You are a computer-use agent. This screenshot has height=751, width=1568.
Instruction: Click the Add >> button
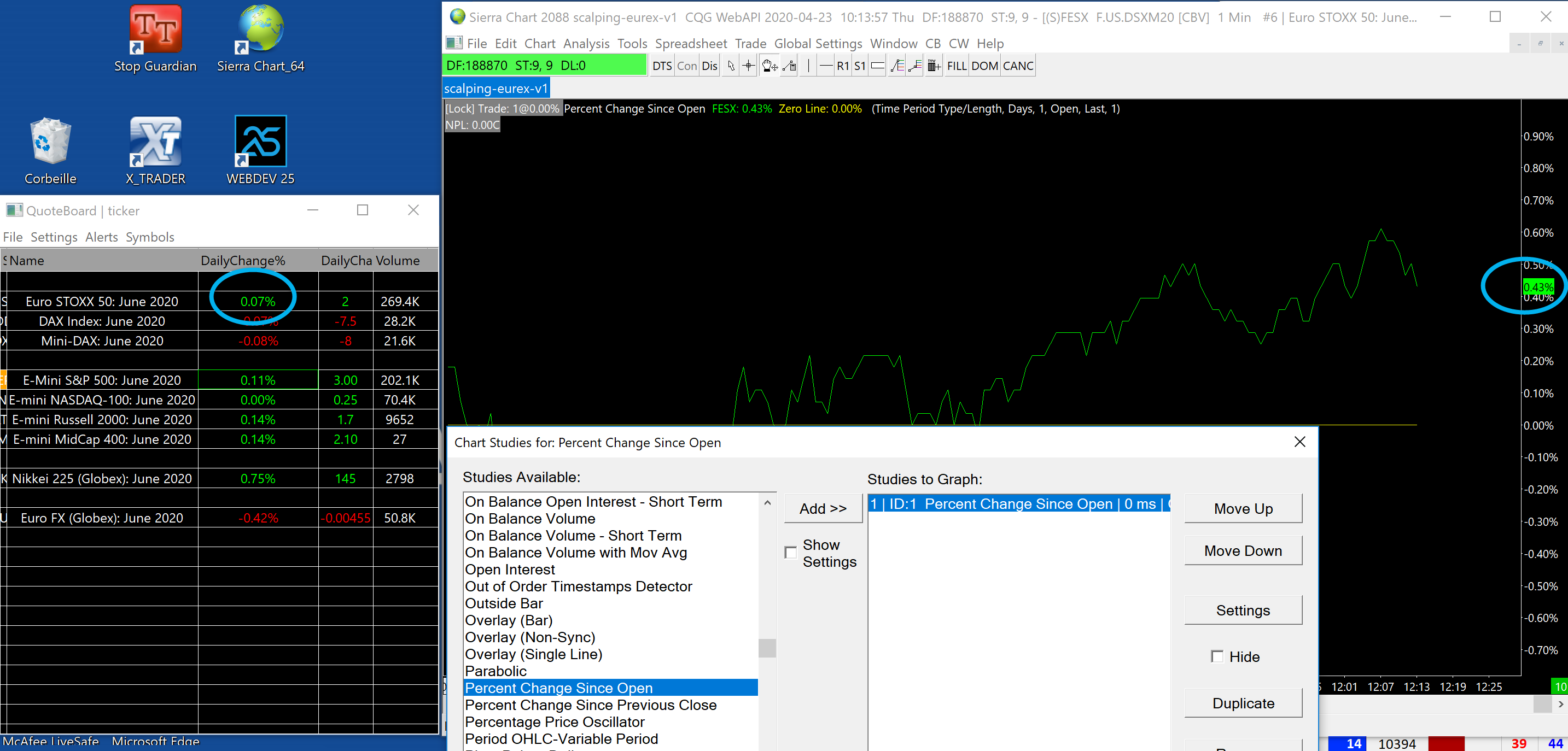(823, 508)
